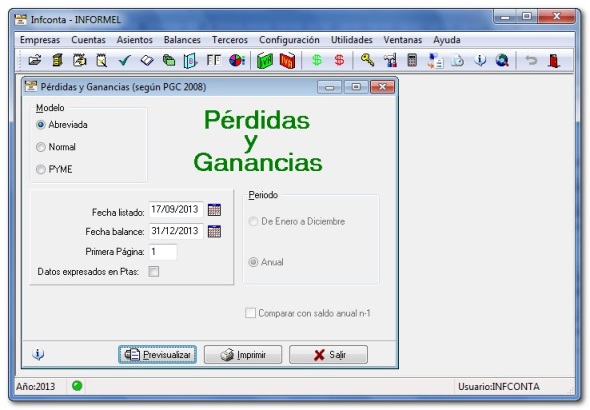Choose the Anual period option

pyautogui.click(x=266, y=262)
